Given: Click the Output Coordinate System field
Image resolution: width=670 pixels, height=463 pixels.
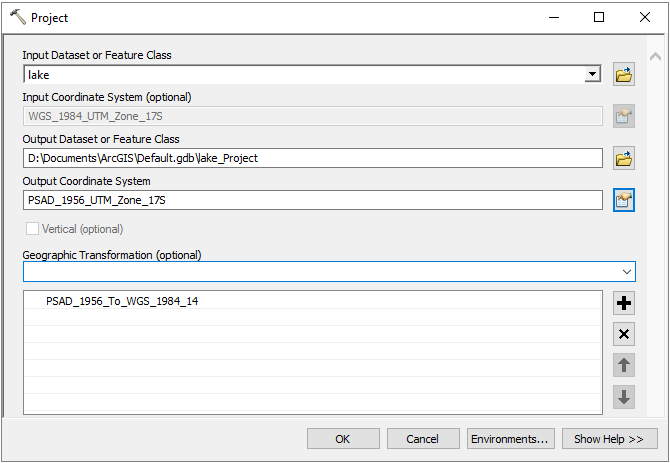Looking at the screenshot, I should (x=312, y=200).
